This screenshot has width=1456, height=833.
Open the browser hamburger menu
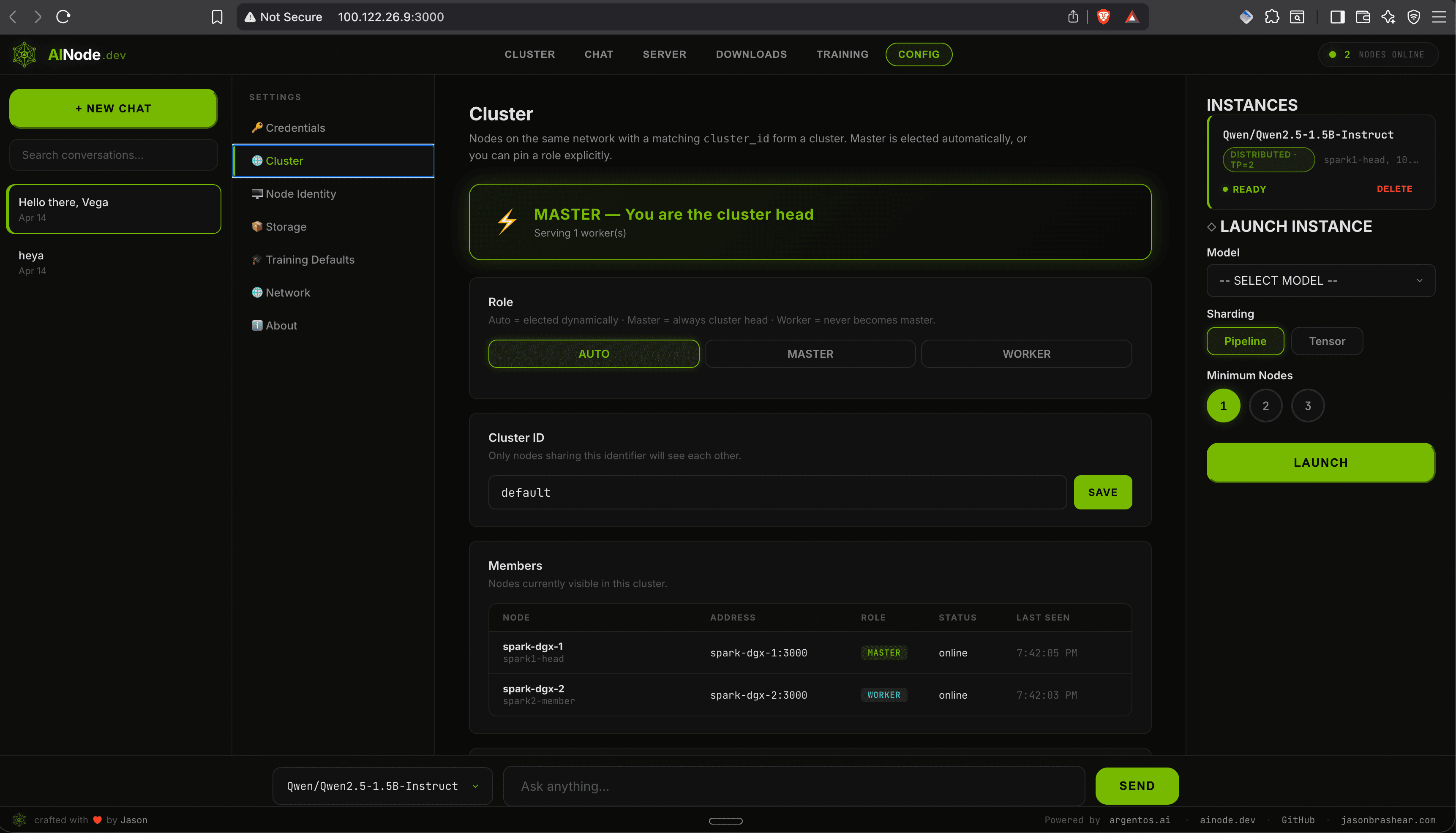1439,16
